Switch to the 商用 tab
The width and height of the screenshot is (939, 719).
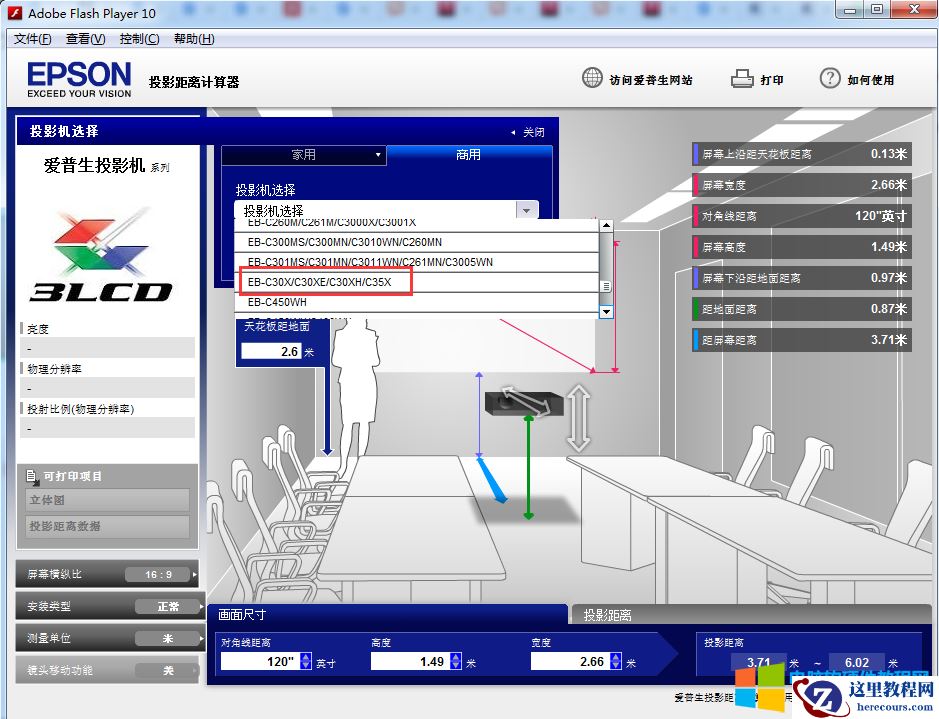coord(467,155)
